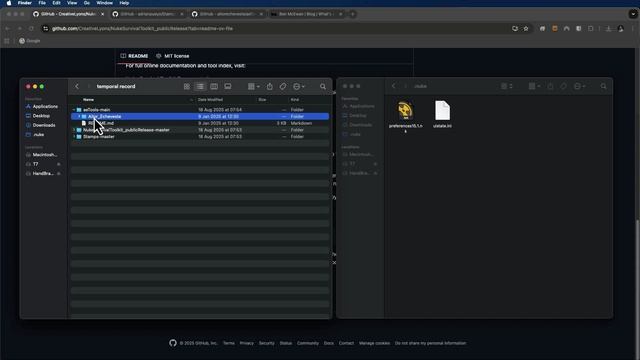Open the group-by dropdown in temporal record window
640x360 pixels.
[x=253, y=87]
